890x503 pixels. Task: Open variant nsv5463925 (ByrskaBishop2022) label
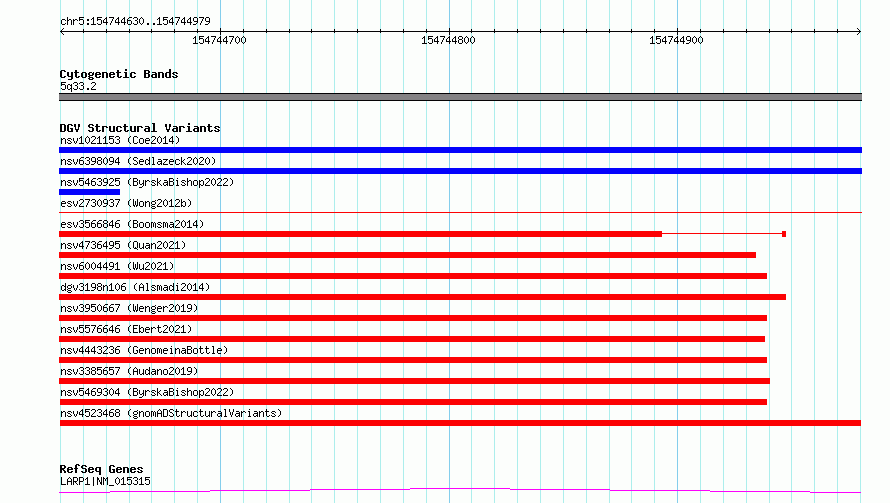tap(147, 182)
